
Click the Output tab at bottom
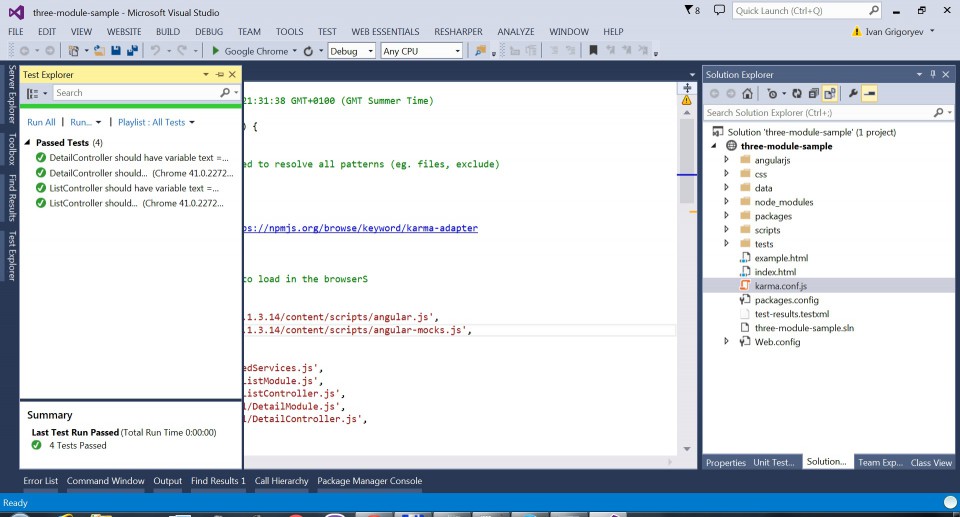168,481
